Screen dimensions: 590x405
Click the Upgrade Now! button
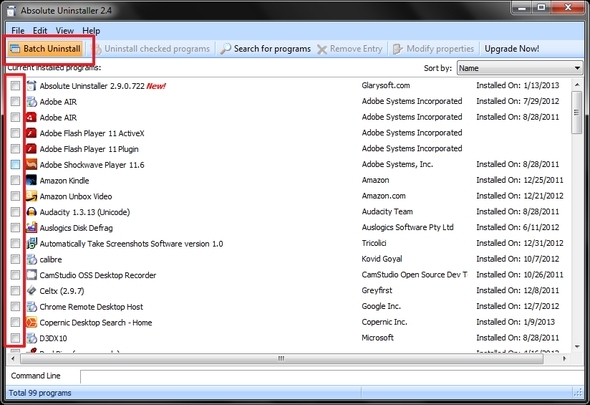[x=512, y=49]
